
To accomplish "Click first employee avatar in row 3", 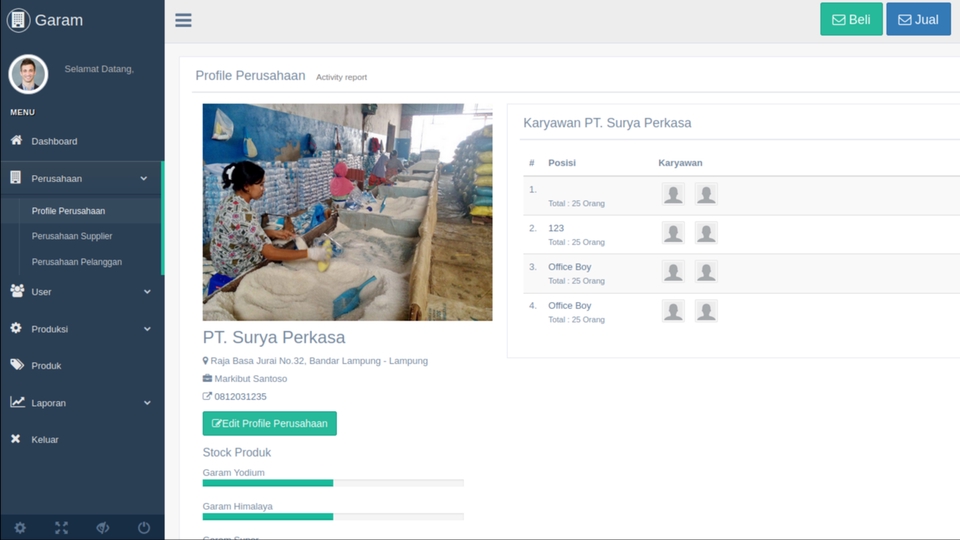I will tap(673, 272).
